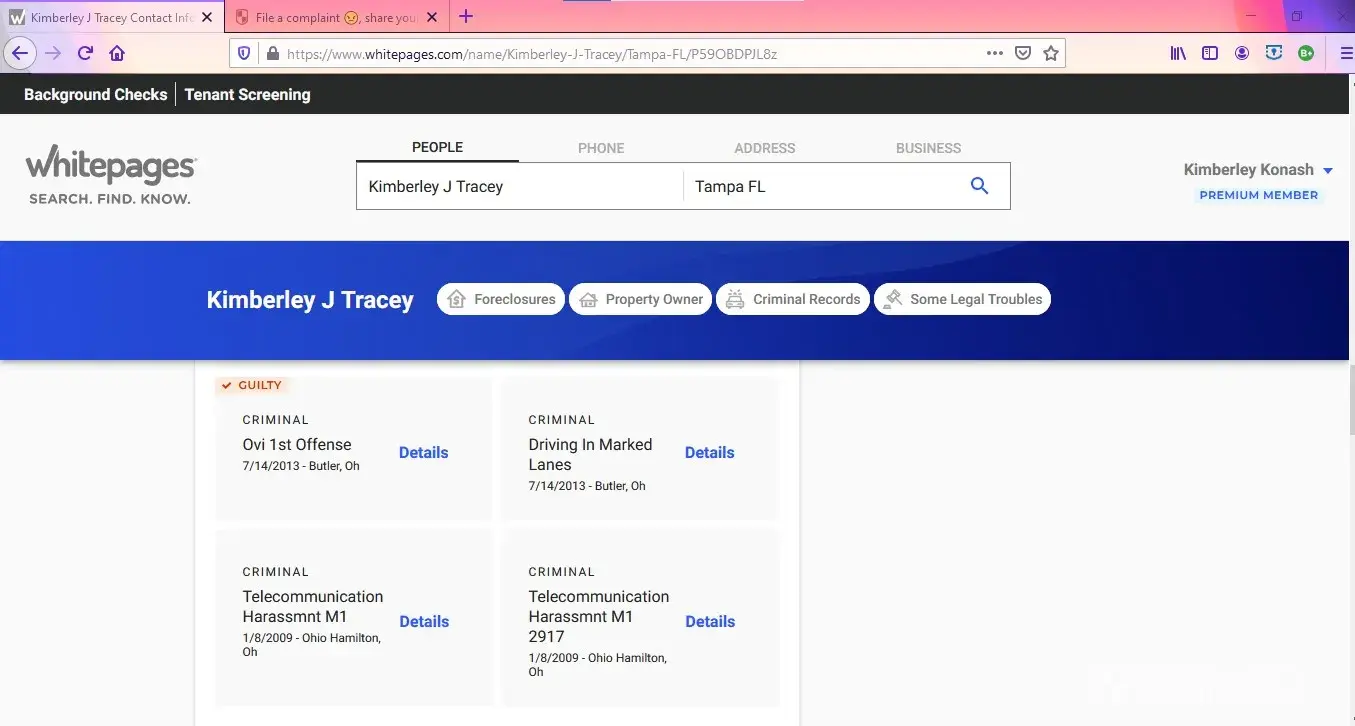
Task: Bookmark this page with the star icon
Action: (x=1050, y=54)
